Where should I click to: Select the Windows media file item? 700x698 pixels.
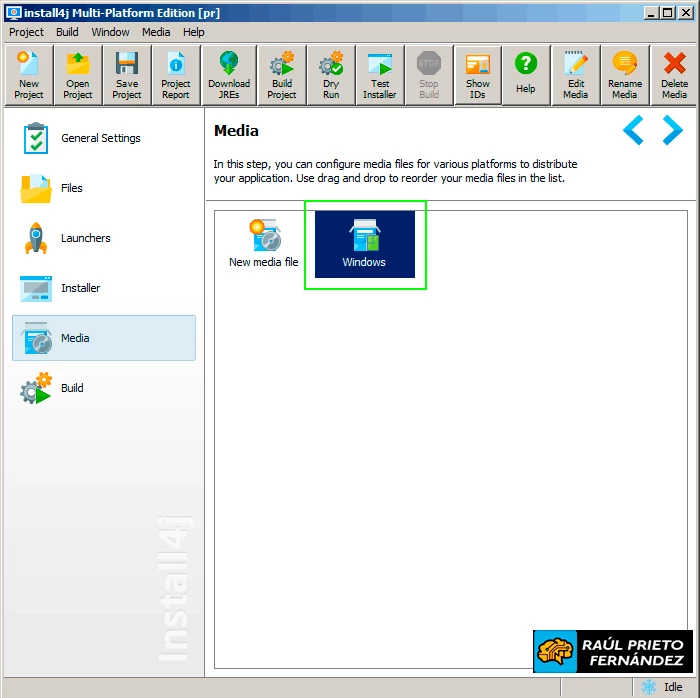click(x=365, y=244)
